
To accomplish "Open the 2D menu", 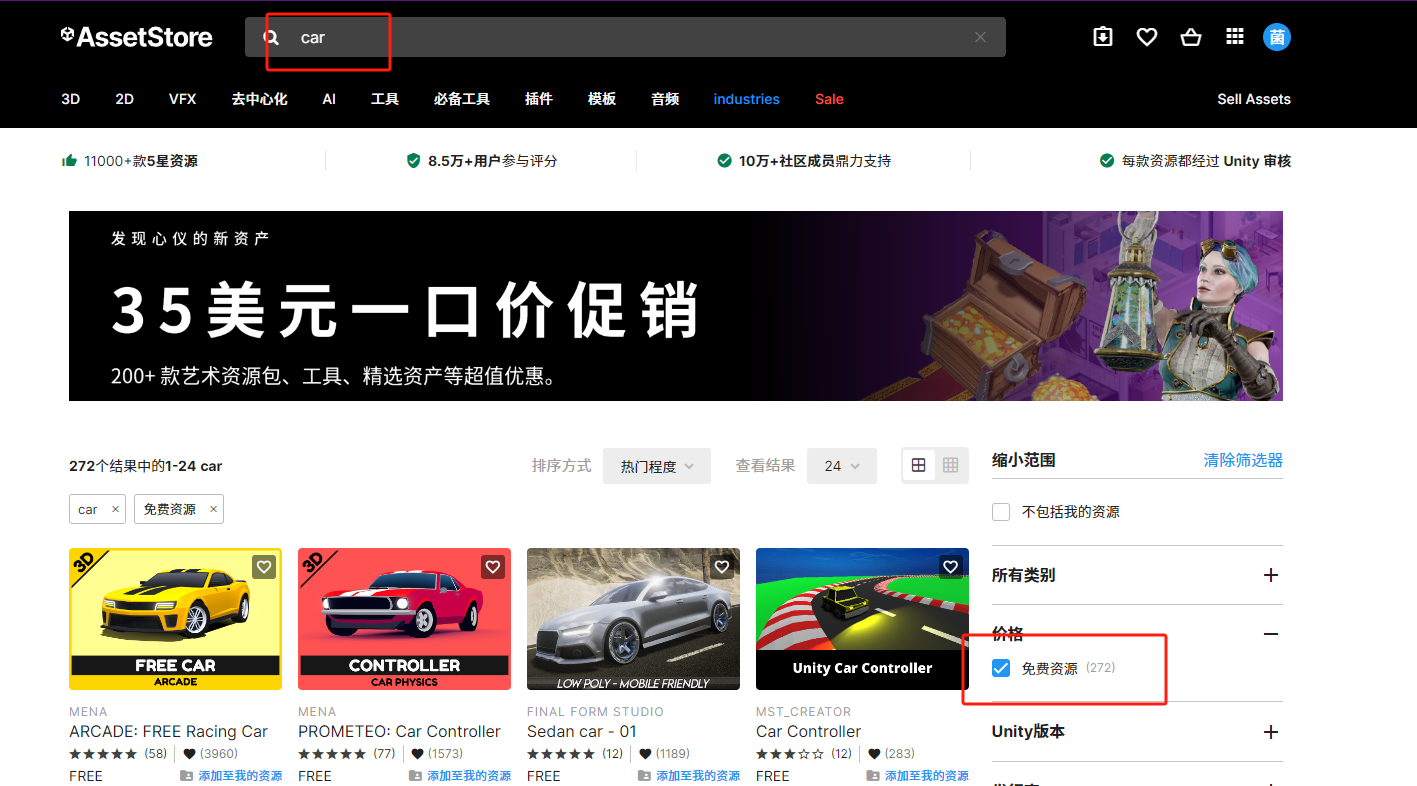I will (x=124, y=99).
